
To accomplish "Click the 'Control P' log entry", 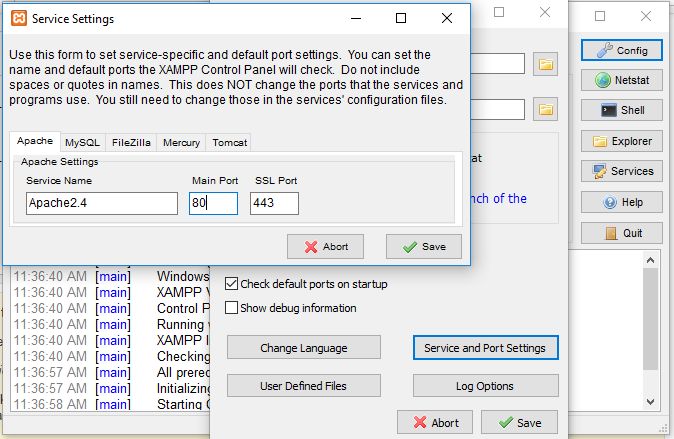I will (x=111, y=308).
